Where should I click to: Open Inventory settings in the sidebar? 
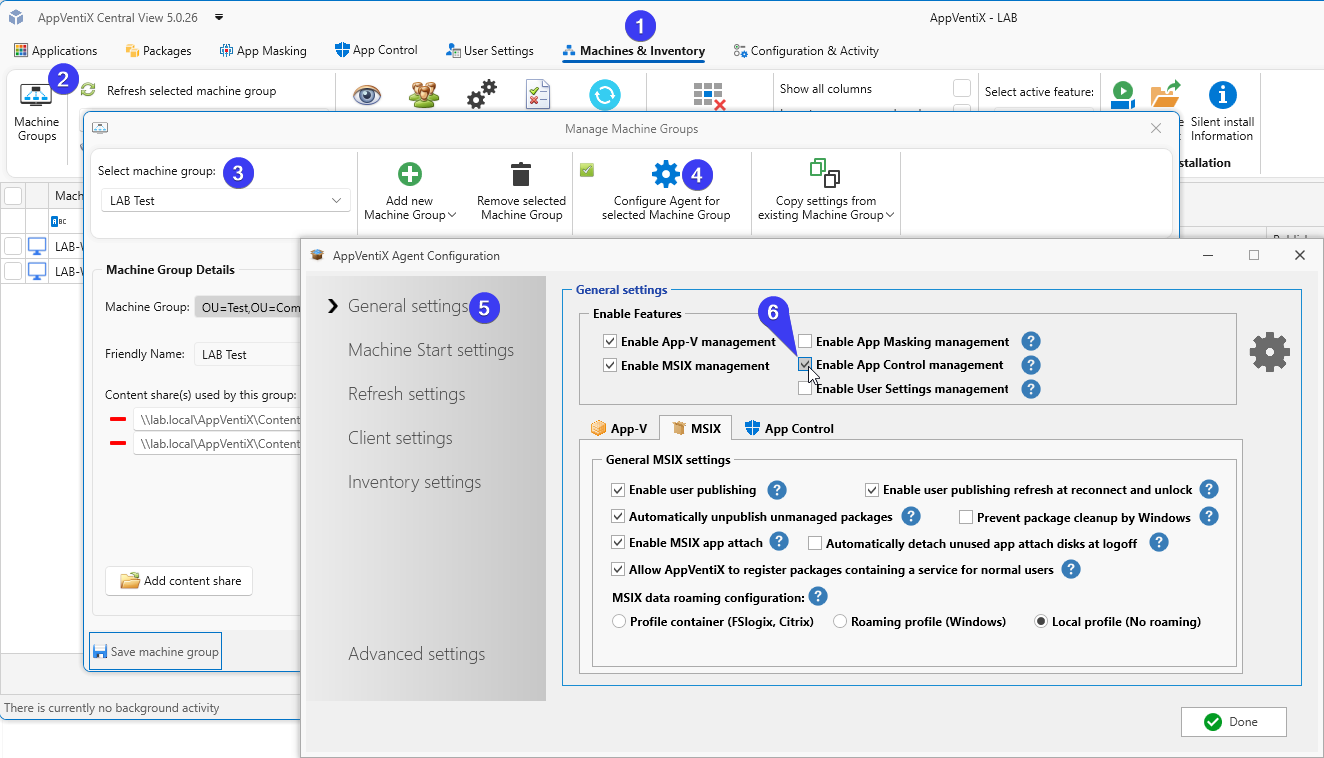click(414, 482)
